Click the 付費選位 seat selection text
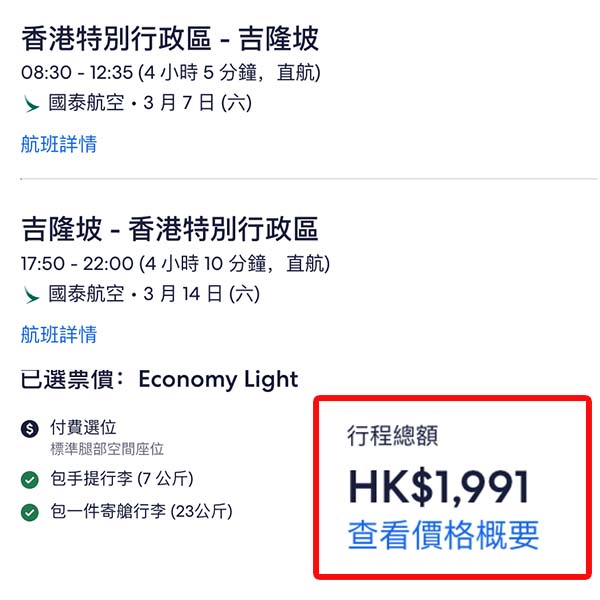 83,428
